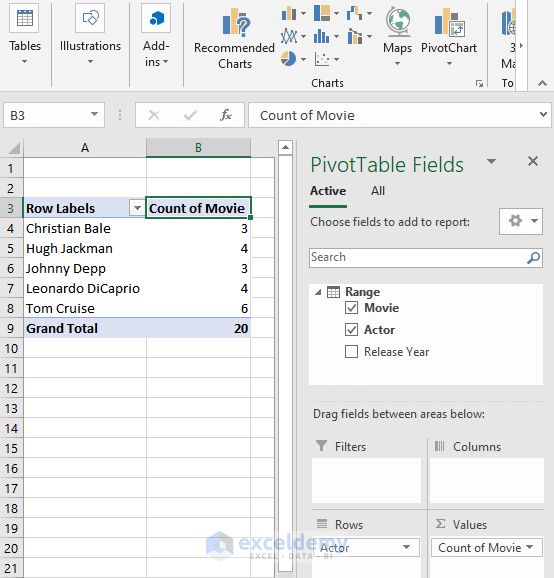Open the pie chart dropdown arrow
This screenshot has height=578, width=554.
coord(303,59)
